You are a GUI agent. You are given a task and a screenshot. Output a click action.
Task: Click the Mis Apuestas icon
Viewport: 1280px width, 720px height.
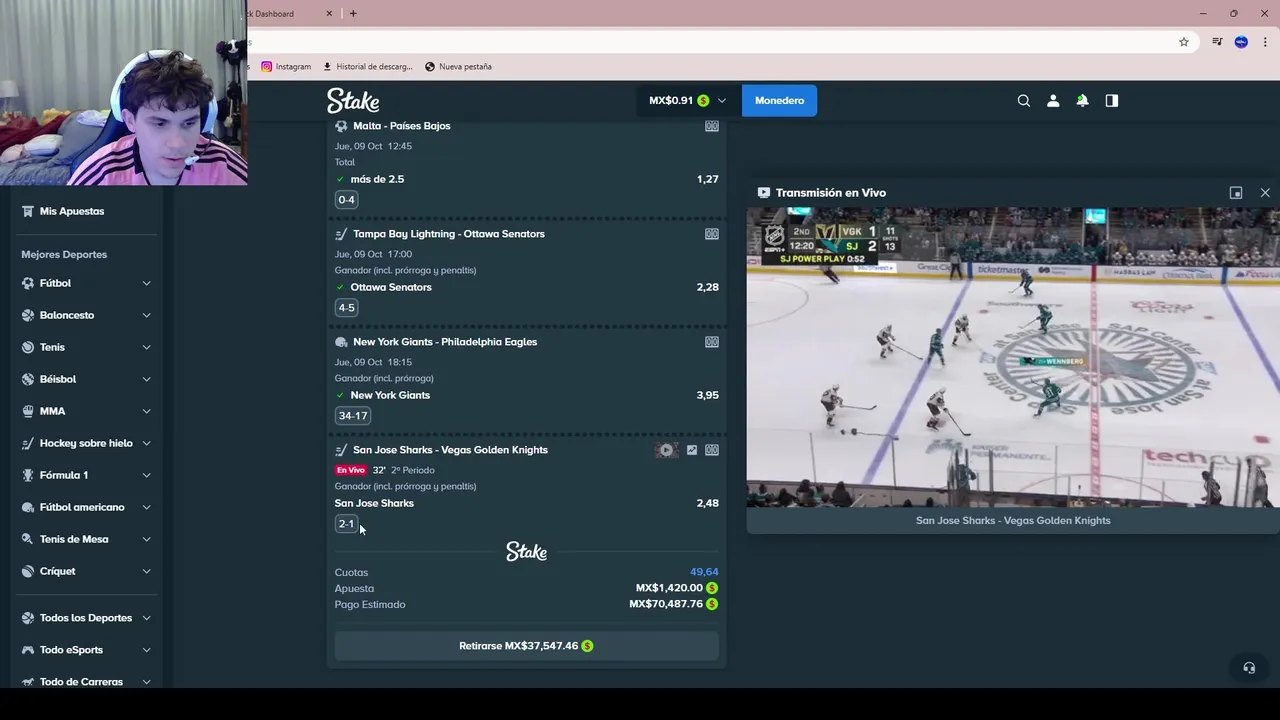pyautogui.click(x=28, y=211)
